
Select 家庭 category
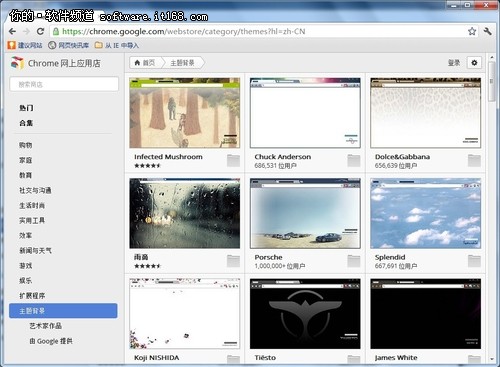(x=26, y=160)
